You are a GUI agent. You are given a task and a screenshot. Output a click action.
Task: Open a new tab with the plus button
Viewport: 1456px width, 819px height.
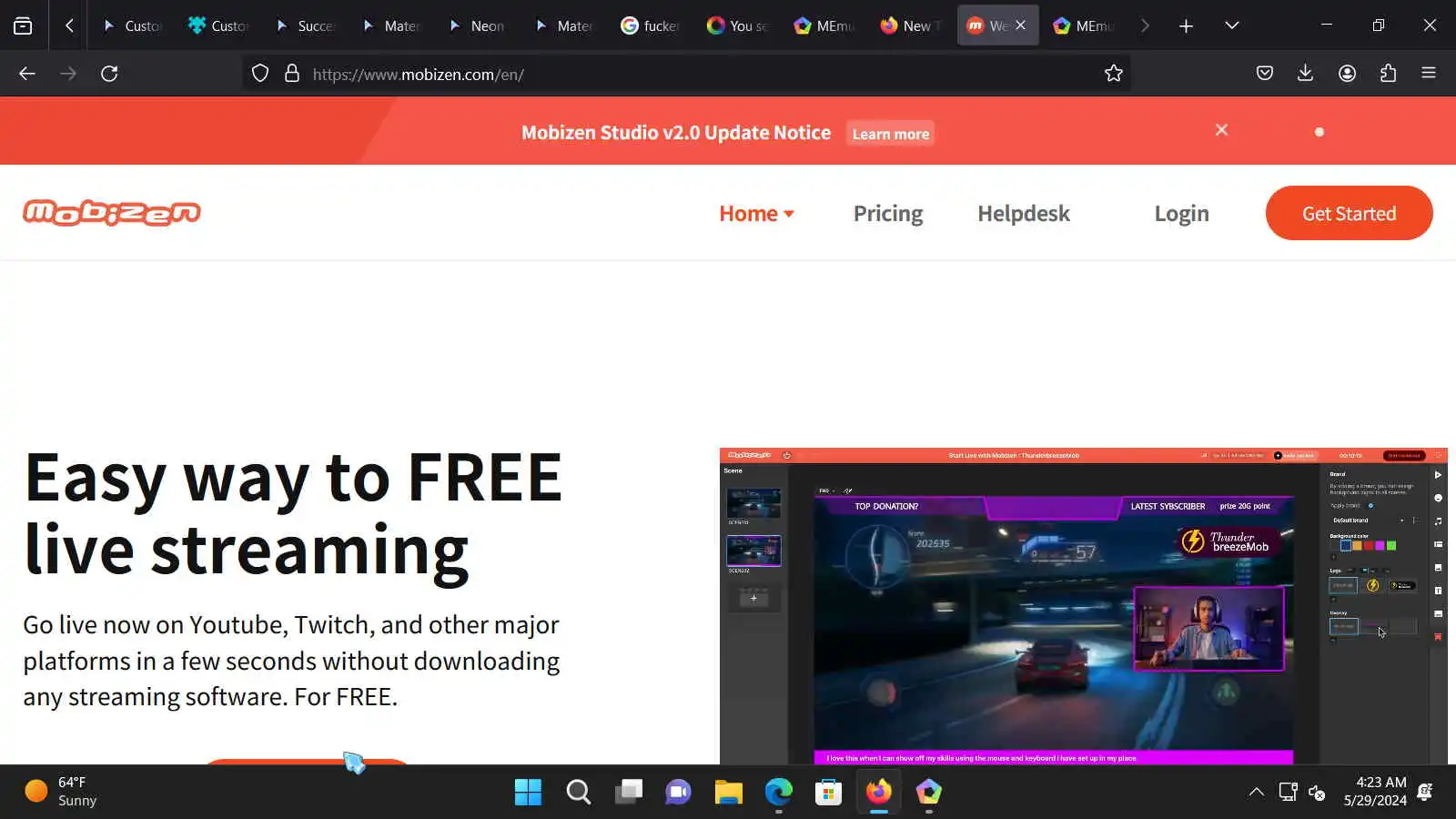(x=1186, y=25)
